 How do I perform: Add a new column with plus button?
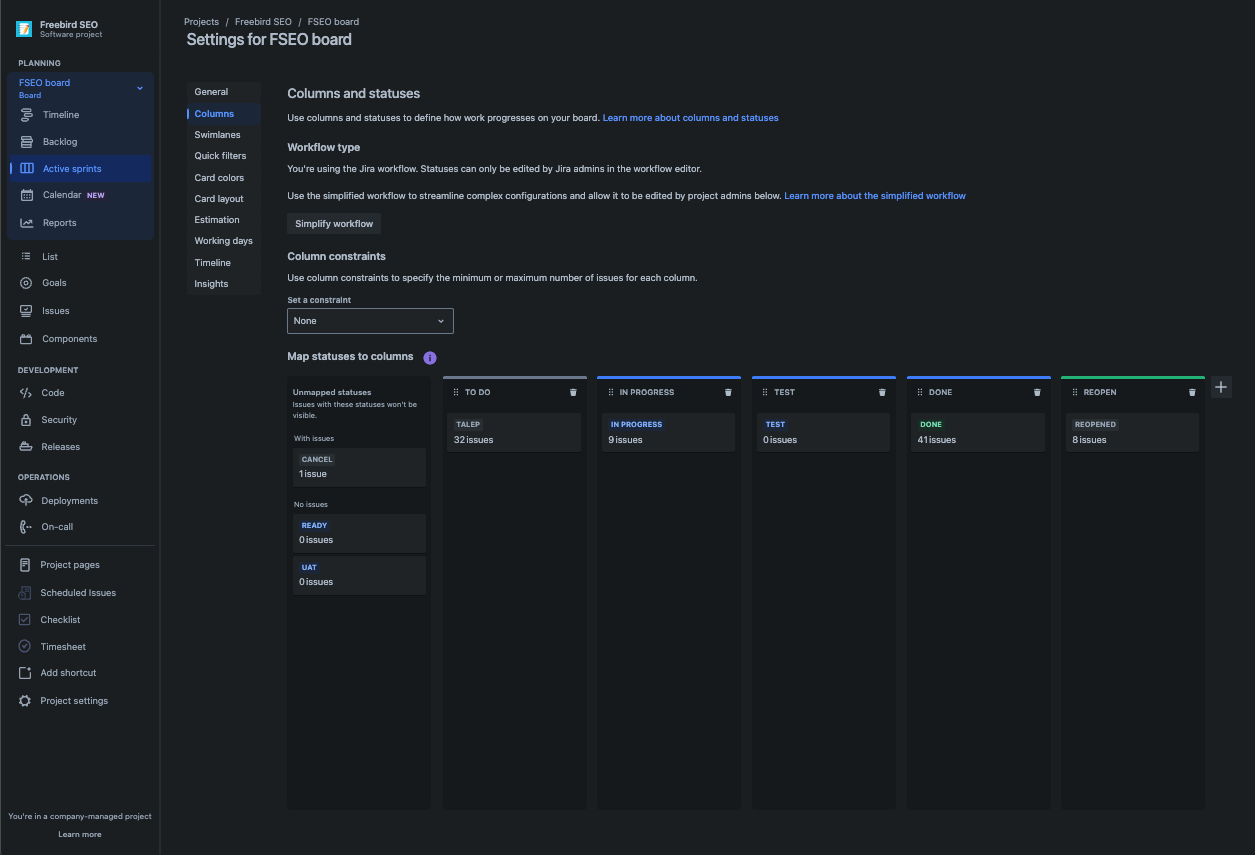pos(1221,387)
